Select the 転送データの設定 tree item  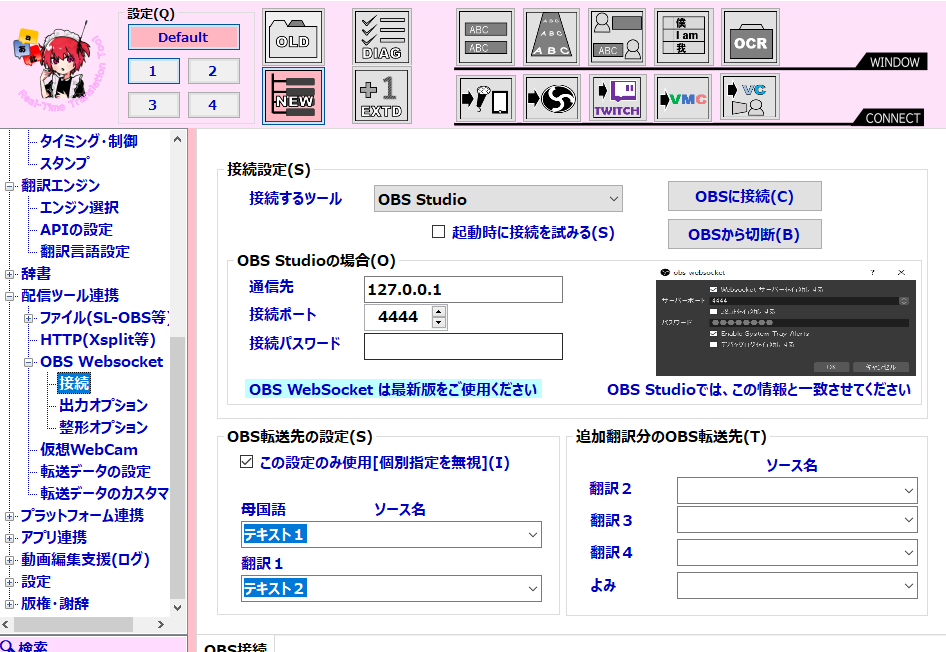(x=95, y=472)
